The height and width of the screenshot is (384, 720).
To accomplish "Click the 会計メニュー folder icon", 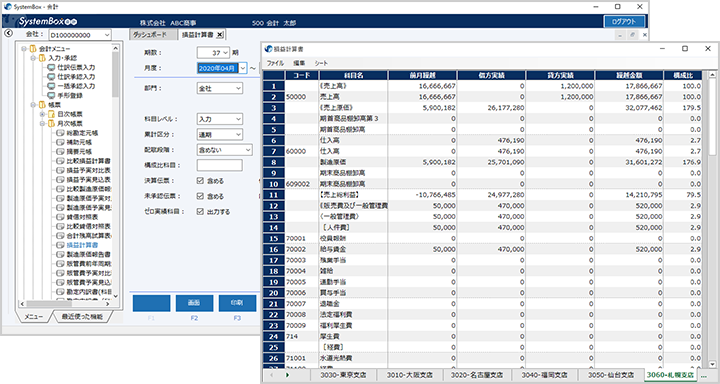I will click(x=33, y=49).
